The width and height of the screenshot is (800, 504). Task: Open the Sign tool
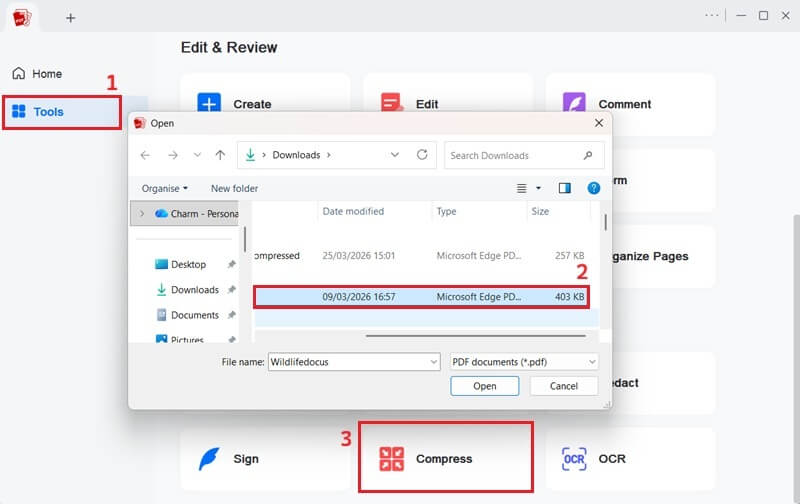265,459
